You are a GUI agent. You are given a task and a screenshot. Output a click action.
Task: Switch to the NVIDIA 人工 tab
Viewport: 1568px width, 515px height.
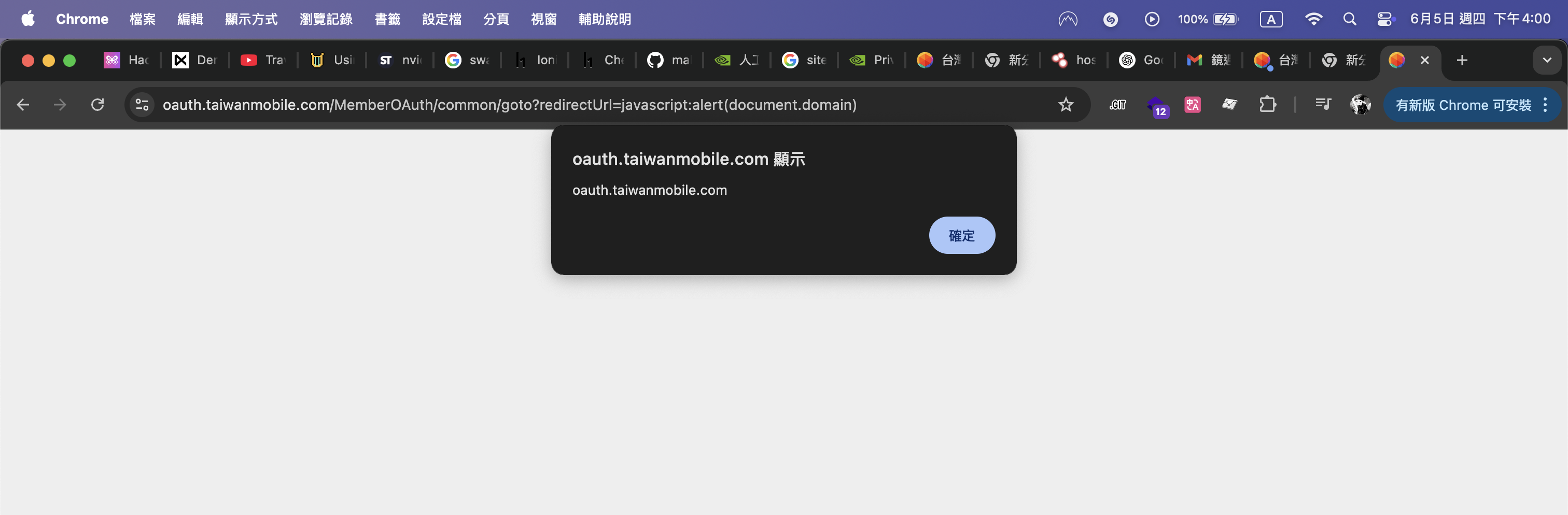pos(736,60)
